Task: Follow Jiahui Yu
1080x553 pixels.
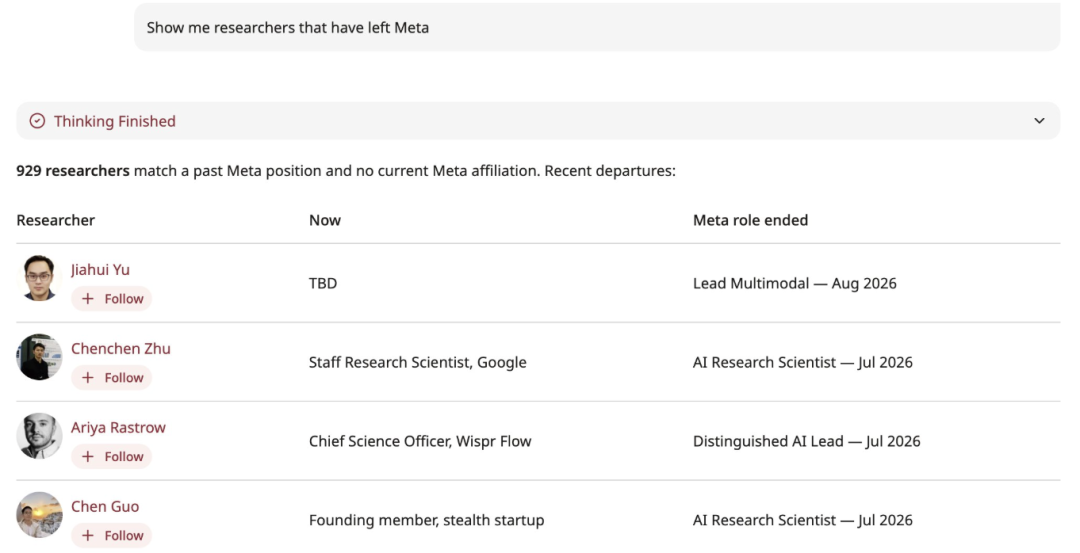Action: [x=112, y=299]
